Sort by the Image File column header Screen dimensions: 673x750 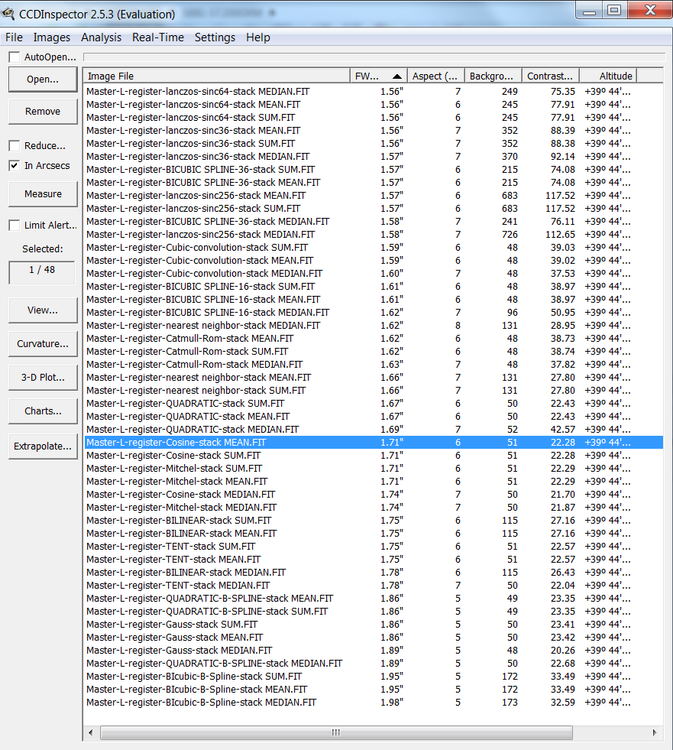pyautogui.click(x=215, y=76)
